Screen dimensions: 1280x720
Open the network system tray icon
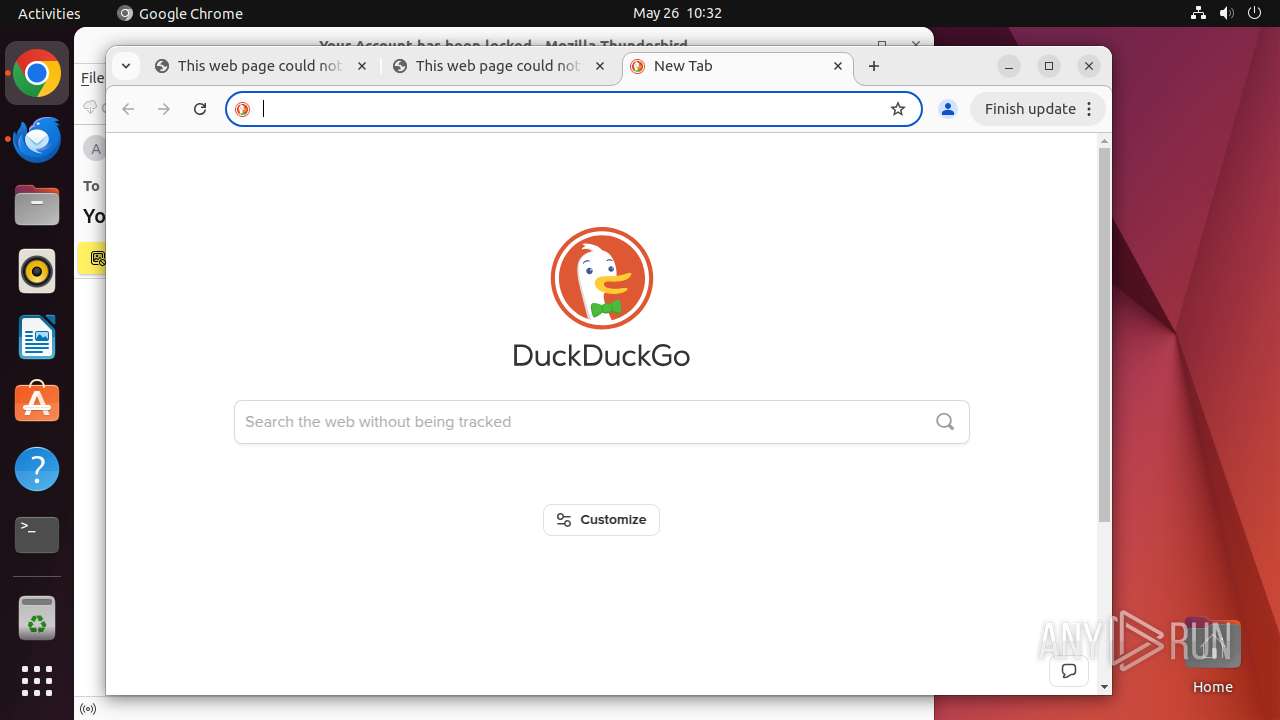pos(1198,13)
